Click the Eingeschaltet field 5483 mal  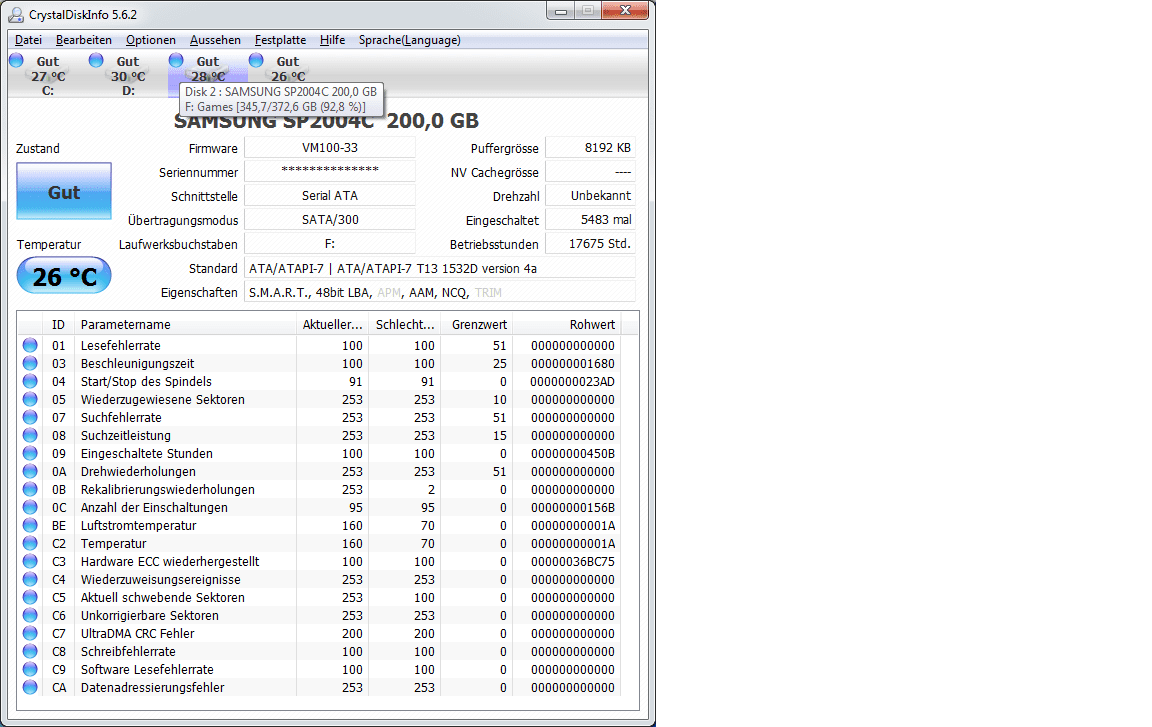[591, 220]
